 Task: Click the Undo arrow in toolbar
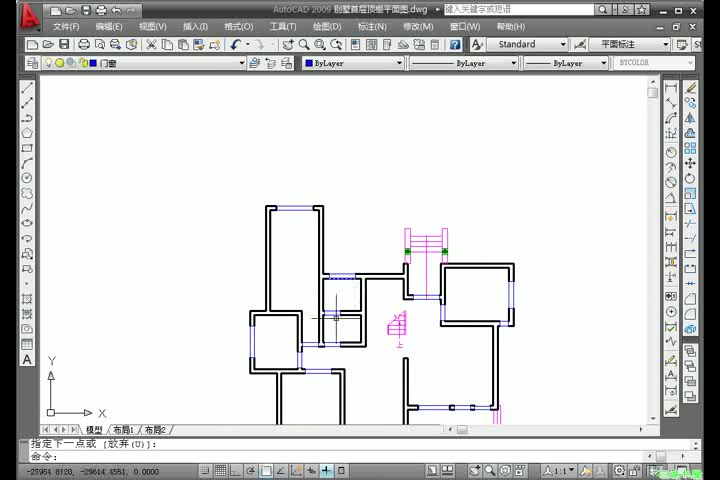click(236, 45)
